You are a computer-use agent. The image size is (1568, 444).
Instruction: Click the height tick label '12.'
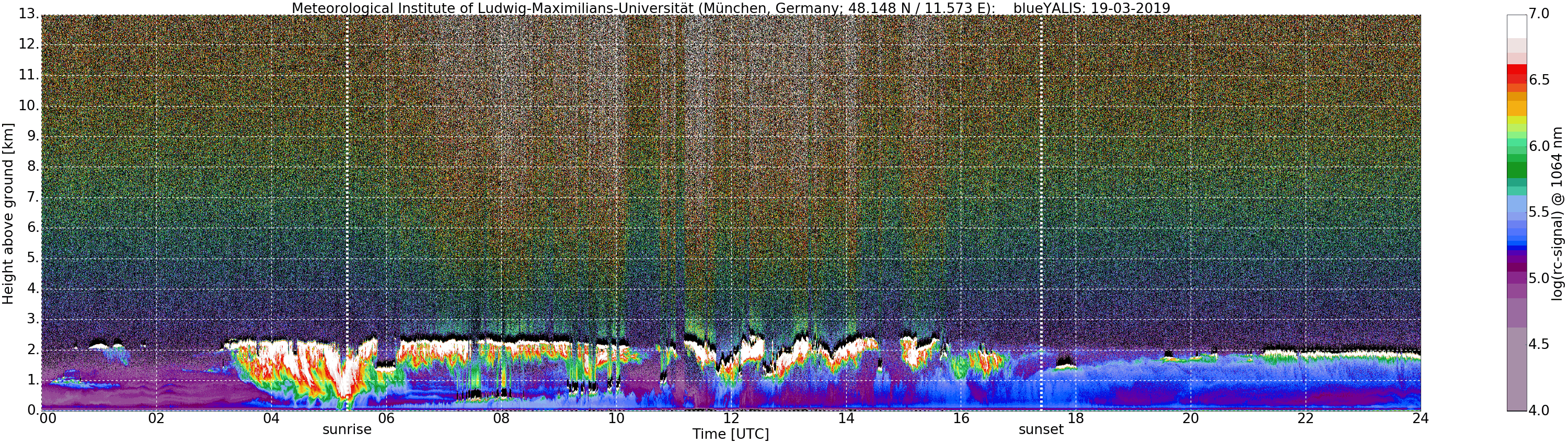coord(29,44)
